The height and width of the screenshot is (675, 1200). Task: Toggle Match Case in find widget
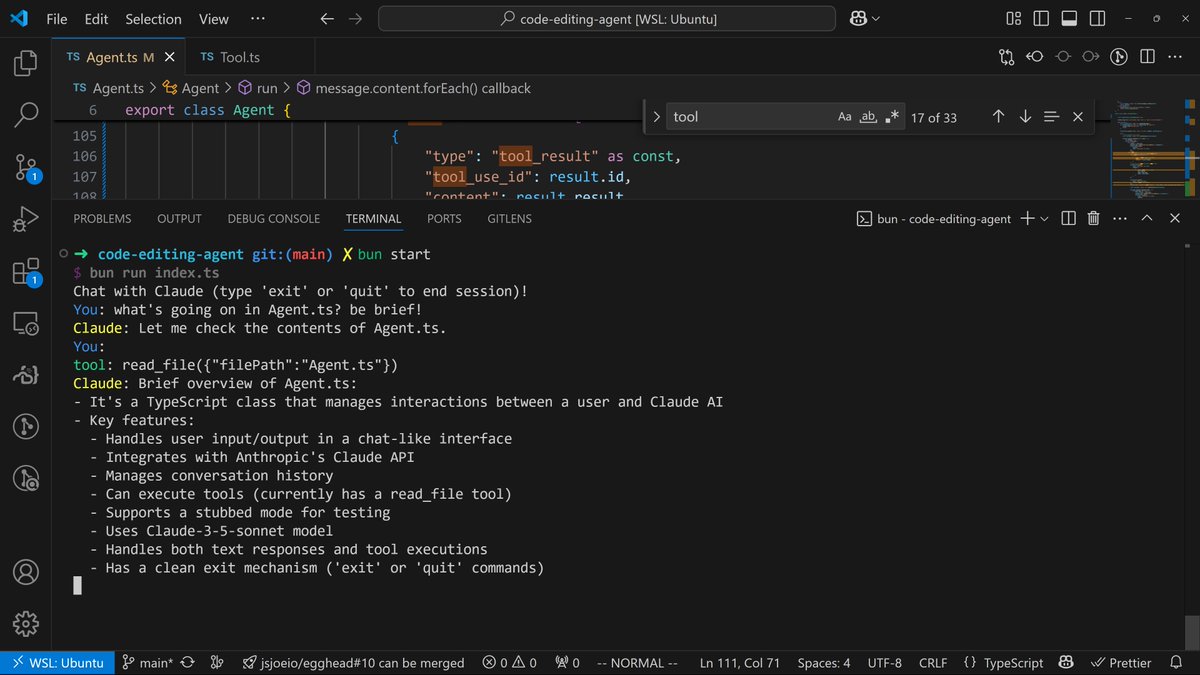pyautogui.click(x=845, y=117)
